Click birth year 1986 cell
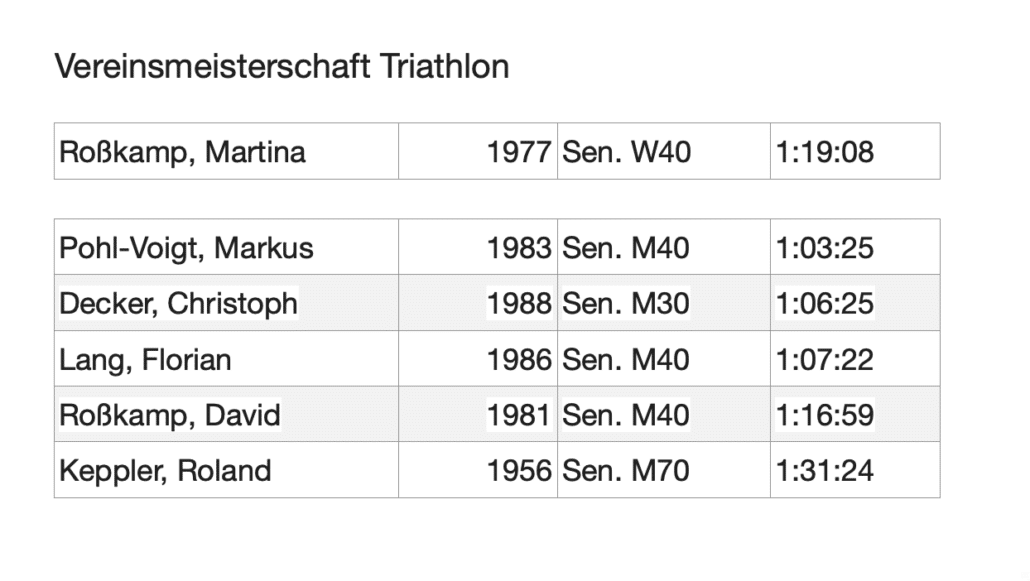The width and height of the screenshot is (1030, 581). click(x=478, y=359)
